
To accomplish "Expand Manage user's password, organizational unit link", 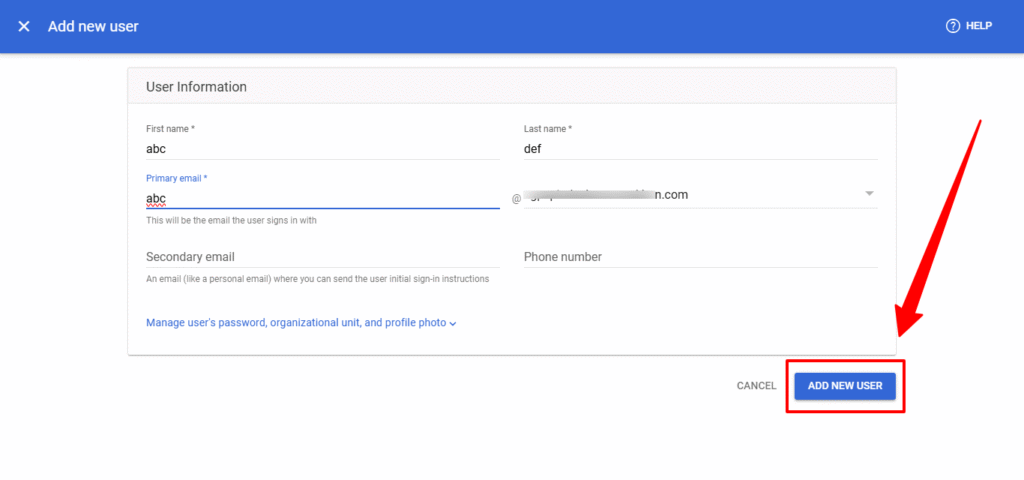I will 295,323.
